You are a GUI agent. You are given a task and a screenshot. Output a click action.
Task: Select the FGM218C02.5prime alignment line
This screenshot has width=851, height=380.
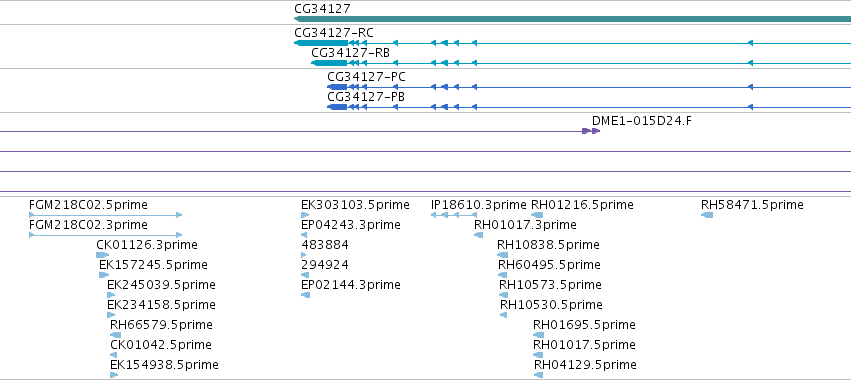click(x=105, y=215)
